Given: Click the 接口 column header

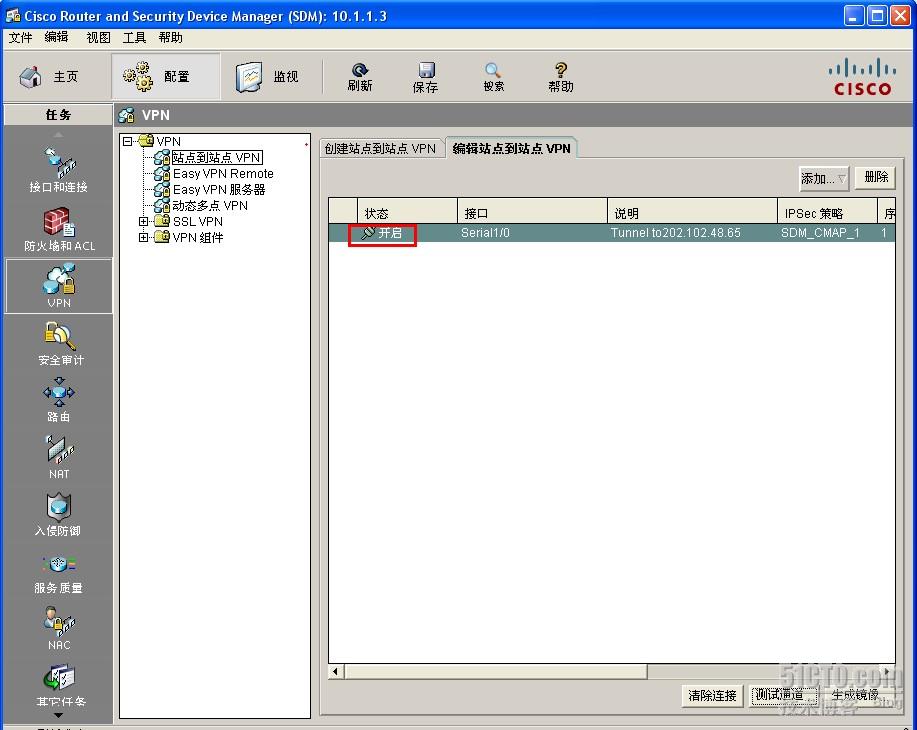Looking at the screenshot, I should tap(532, 213).
